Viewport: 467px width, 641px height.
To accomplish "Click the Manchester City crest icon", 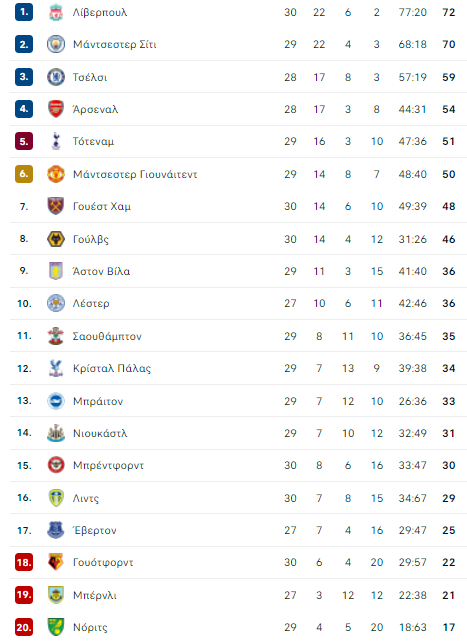I will 56,44.
